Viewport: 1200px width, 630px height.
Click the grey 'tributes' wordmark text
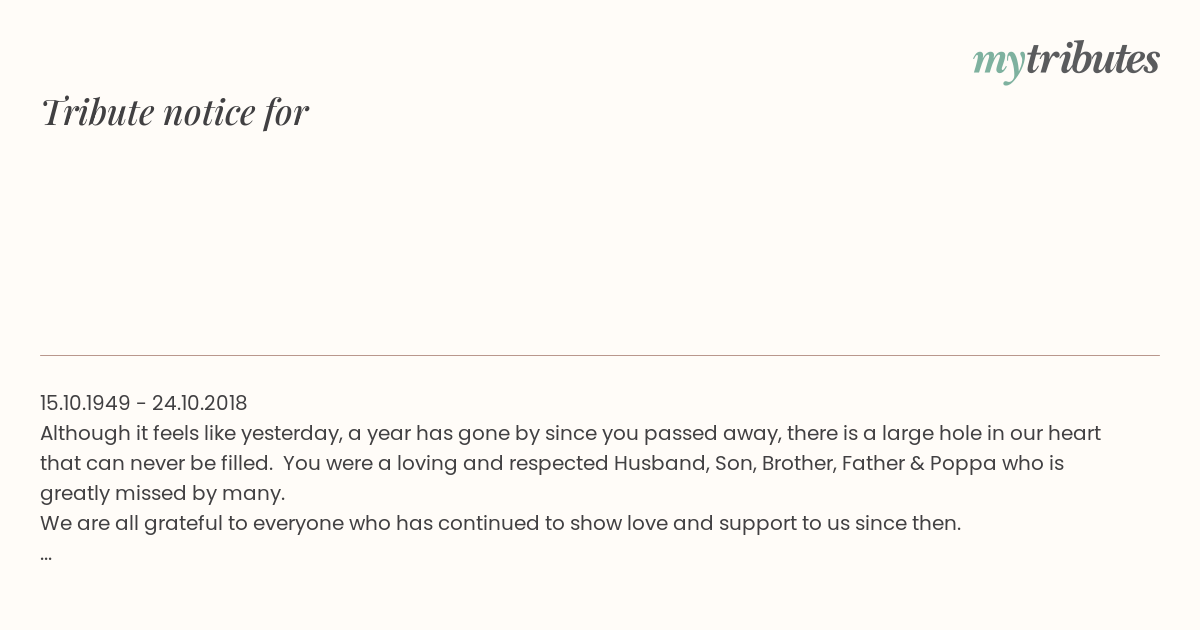coord(1092,59)
